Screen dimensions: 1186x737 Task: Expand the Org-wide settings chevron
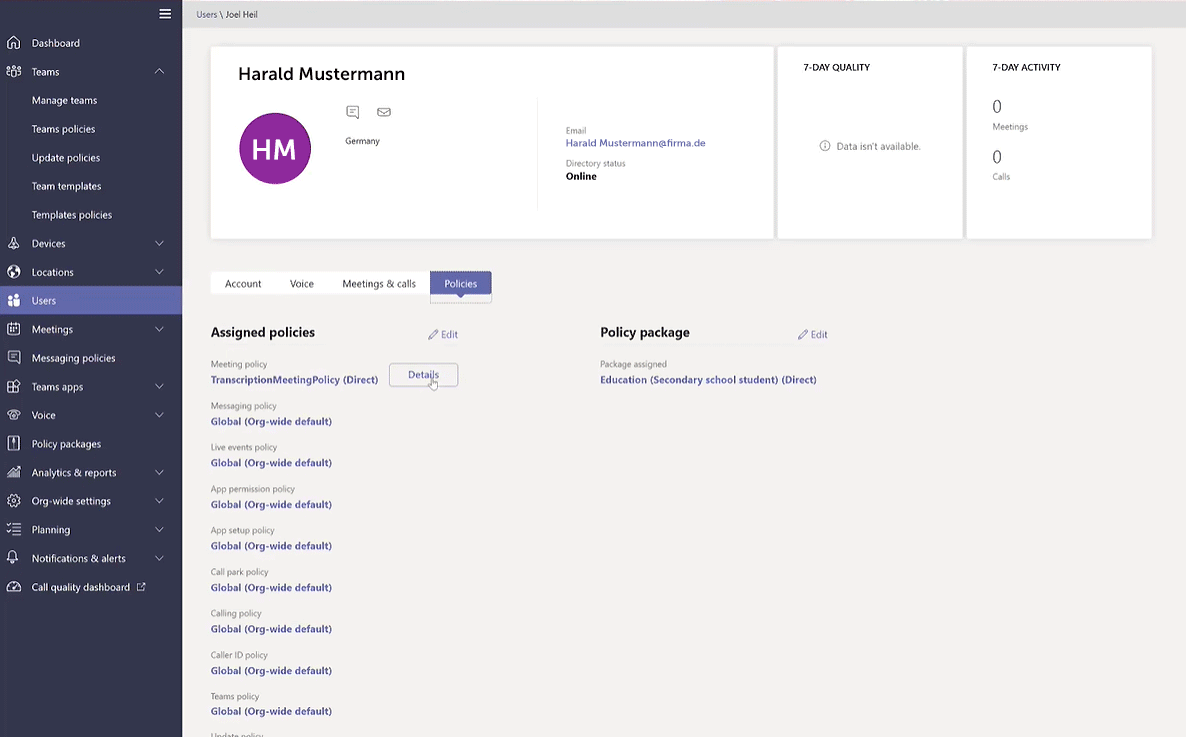[160, 501]
